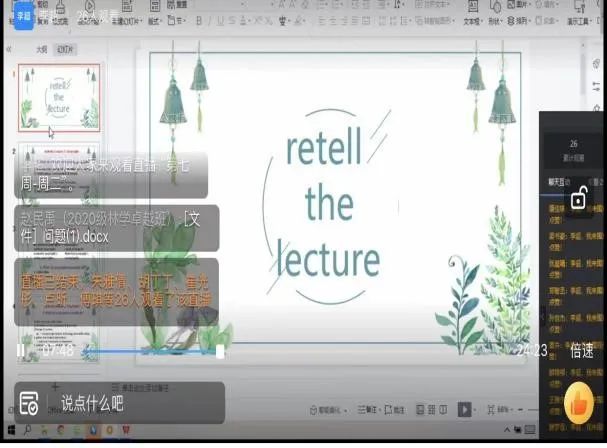The height and width of the screenshot is (448, 607).
Task: Click the fit-to-window zoom icon
Action: coord(491,409)
